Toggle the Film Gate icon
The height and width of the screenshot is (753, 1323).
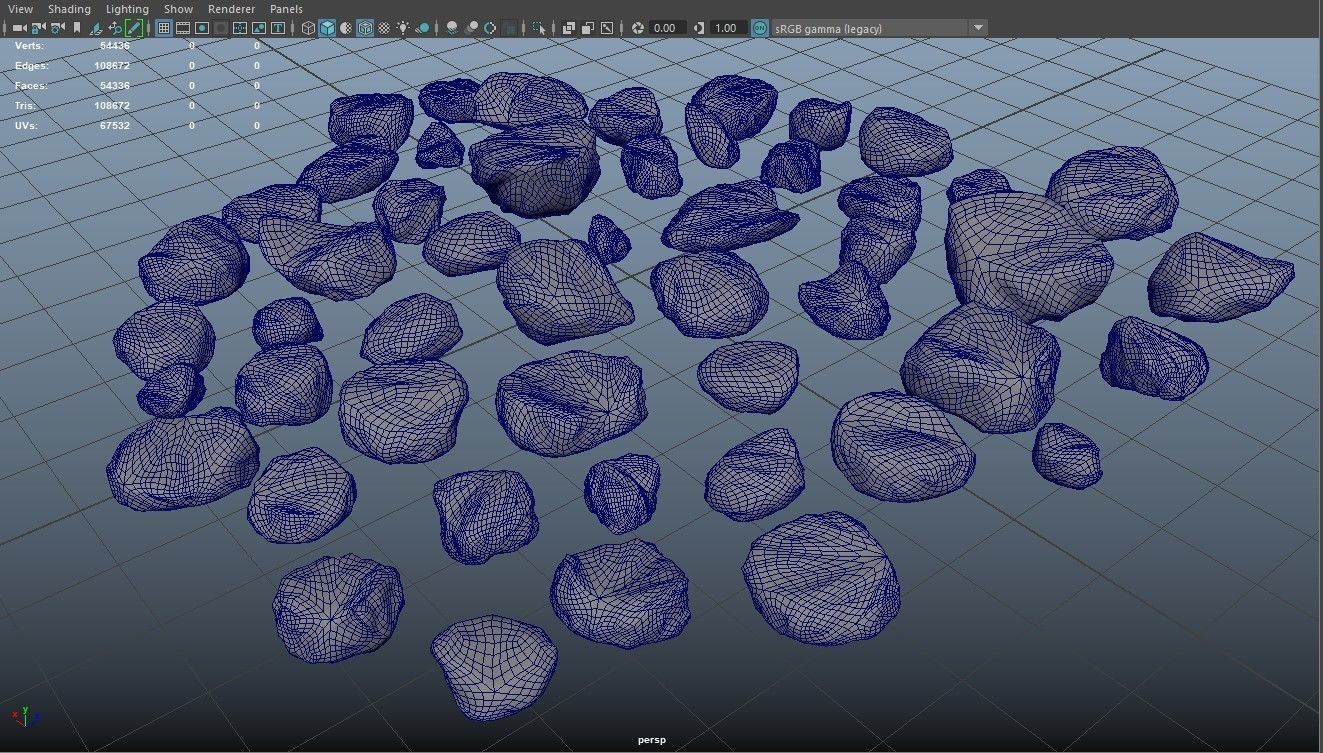point(182,28)
